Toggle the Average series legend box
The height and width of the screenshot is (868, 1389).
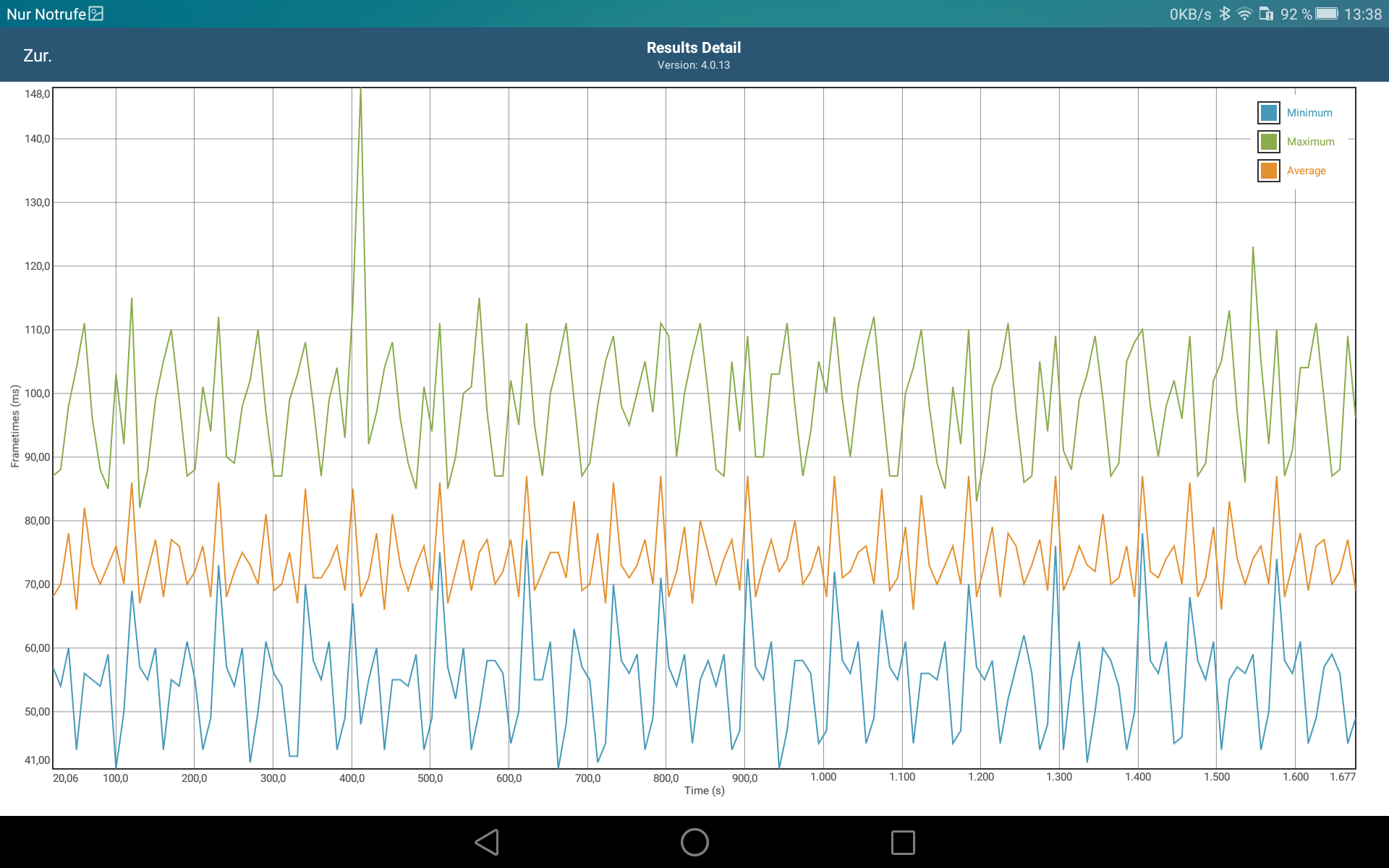coord(1268,171)
